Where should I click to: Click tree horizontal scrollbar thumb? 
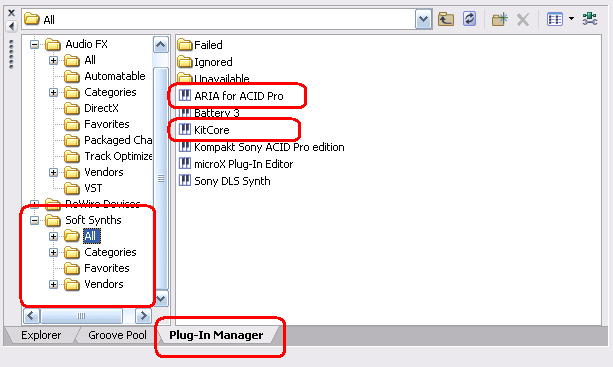coord(81,315)
